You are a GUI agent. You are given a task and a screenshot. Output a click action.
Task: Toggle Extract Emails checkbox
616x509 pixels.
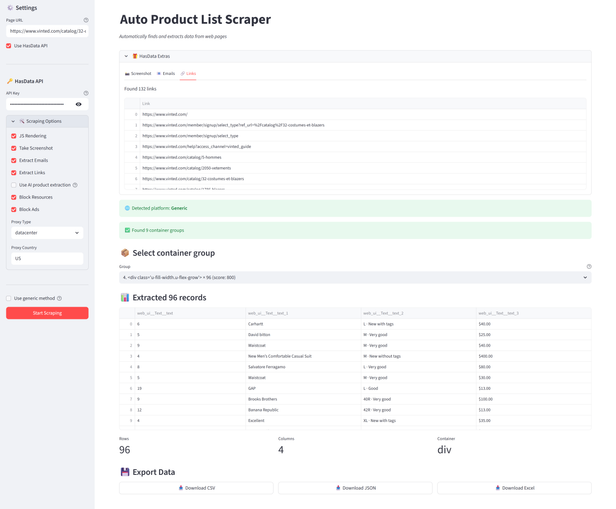point(14,160)
